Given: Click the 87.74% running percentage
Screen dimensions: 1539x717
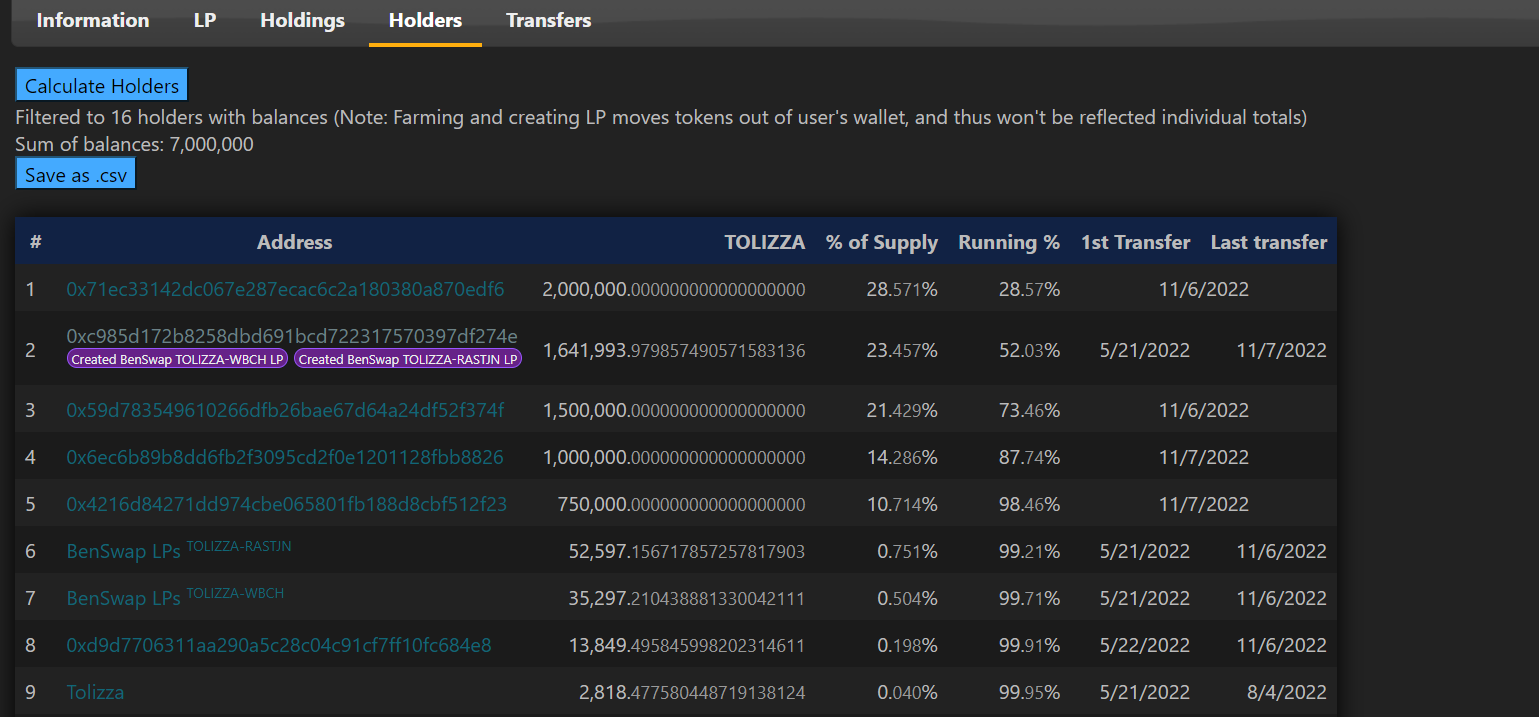Looking at the screenshot, I should coord(1029,457).
